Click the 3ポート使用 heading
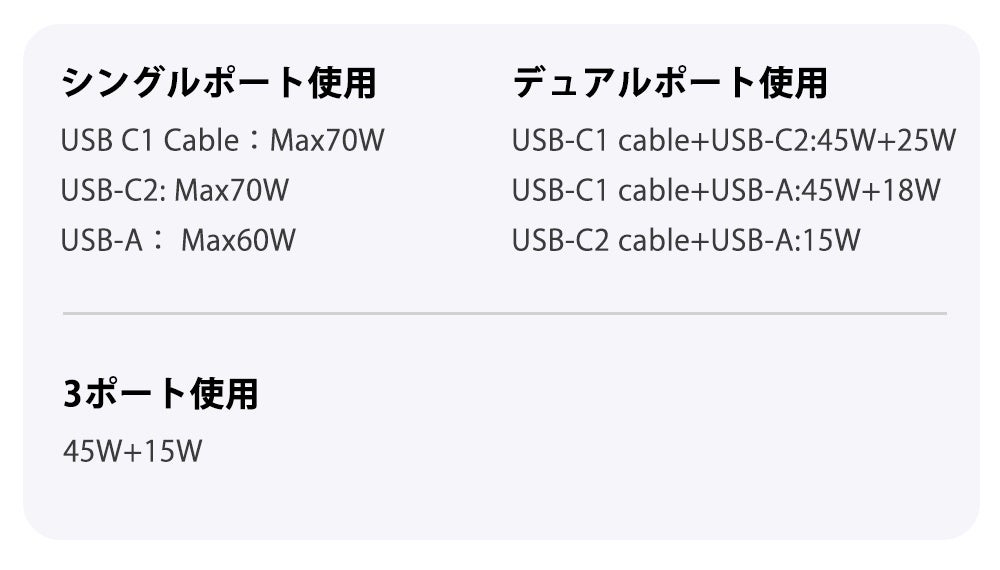Viewport: 1000px width, 570px height. (160, 394)
